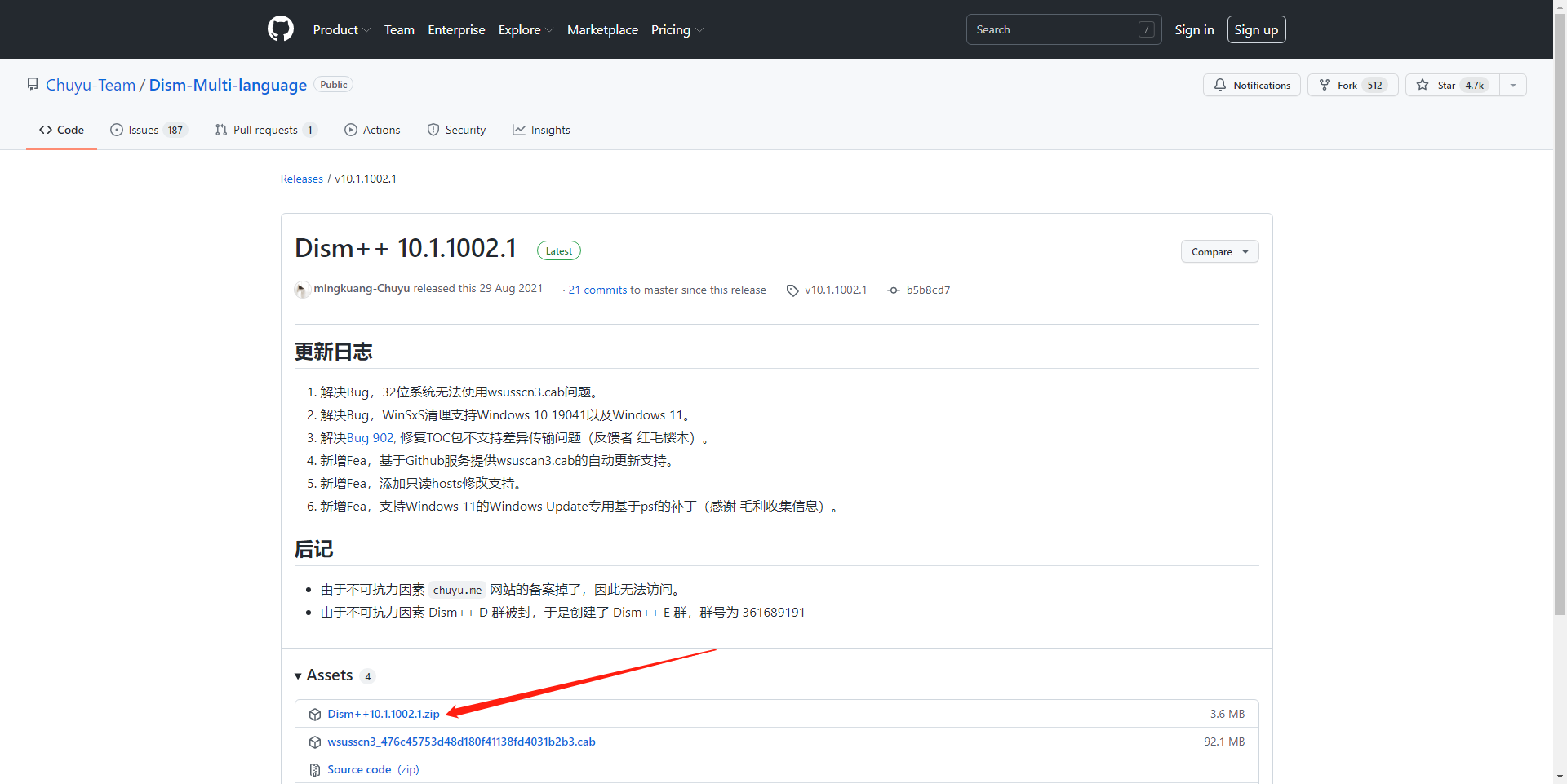Image resolution: width=1567 pixels, height=784 pixels.
Task: Open the Security tab
Action: pyautogui.click(x=456, y=130)
